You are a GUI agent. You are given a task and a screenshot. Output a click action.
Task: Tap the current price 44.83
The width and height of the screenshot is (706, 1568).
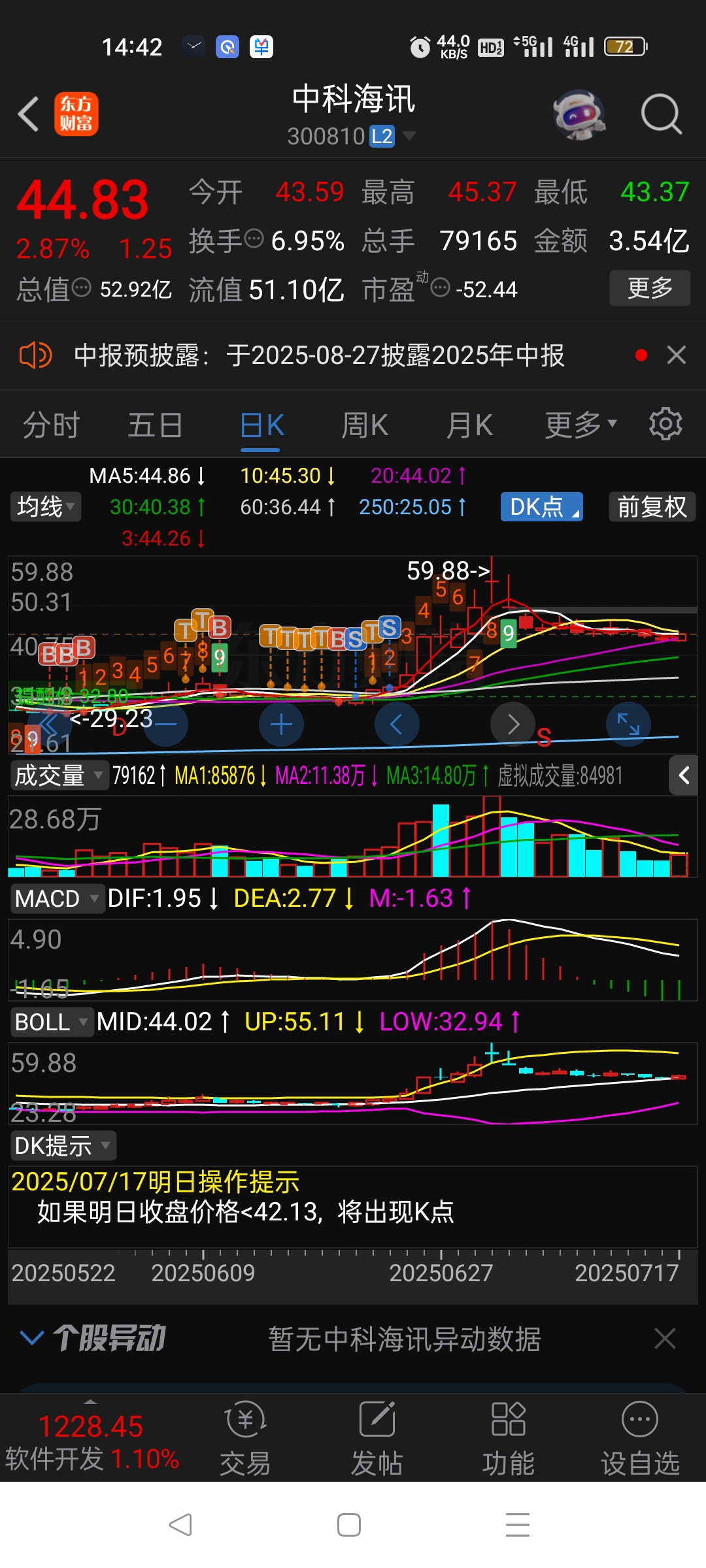pos(83,200)
